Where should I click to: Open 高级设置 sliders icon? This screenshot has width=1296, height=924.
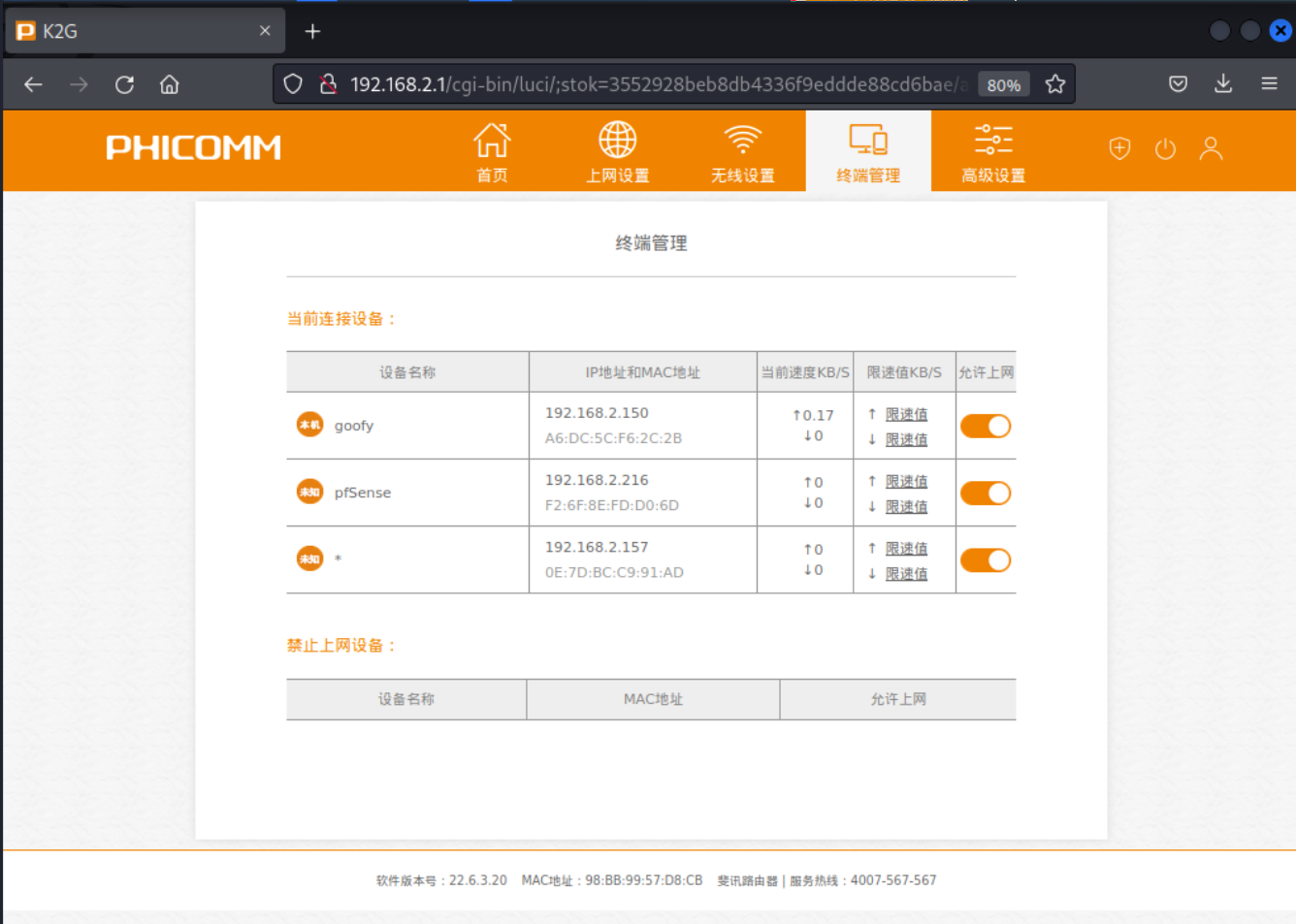[992, 142]
